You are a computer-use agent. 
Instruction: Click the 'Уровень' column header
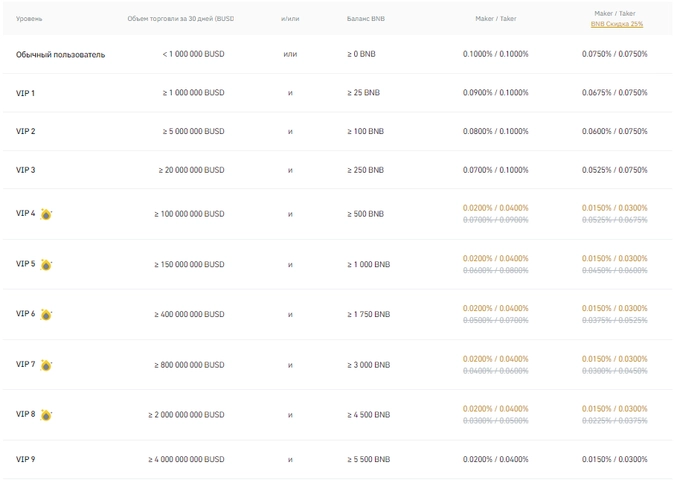pos(29,18)
